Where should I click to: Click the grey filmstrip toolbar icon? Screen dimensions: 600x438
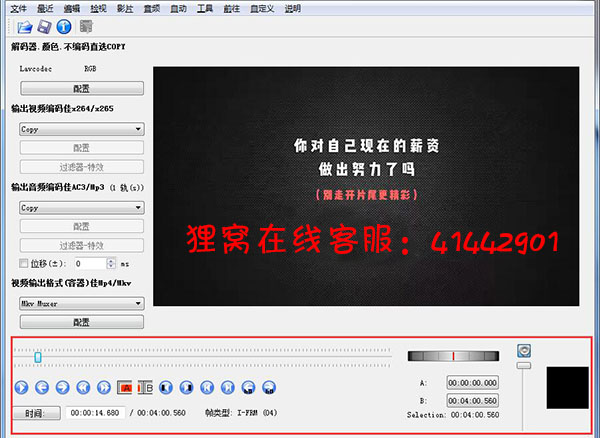pos(86,26)
